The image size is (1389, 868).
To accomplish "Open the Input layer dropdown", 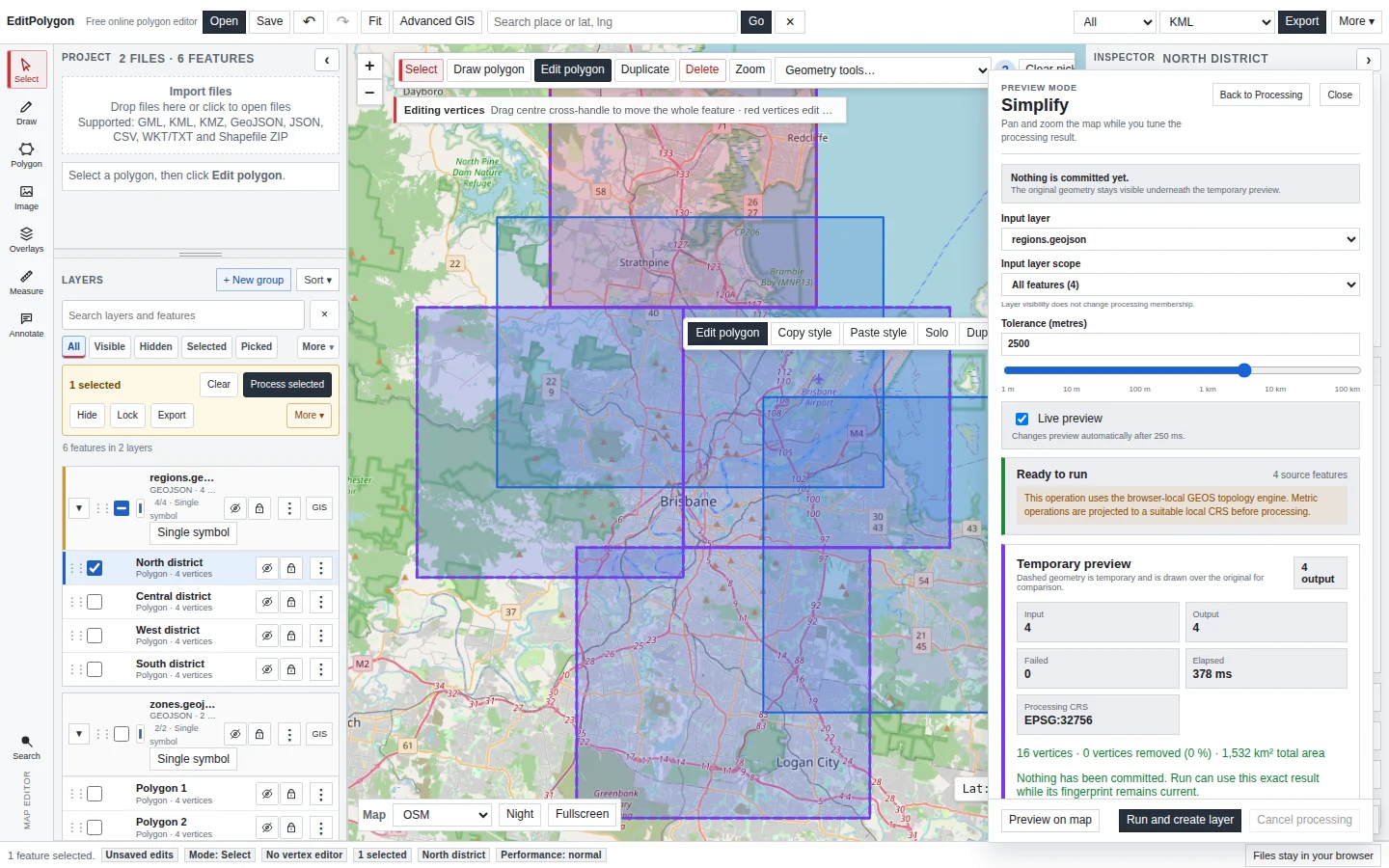I will (1181, 239).
